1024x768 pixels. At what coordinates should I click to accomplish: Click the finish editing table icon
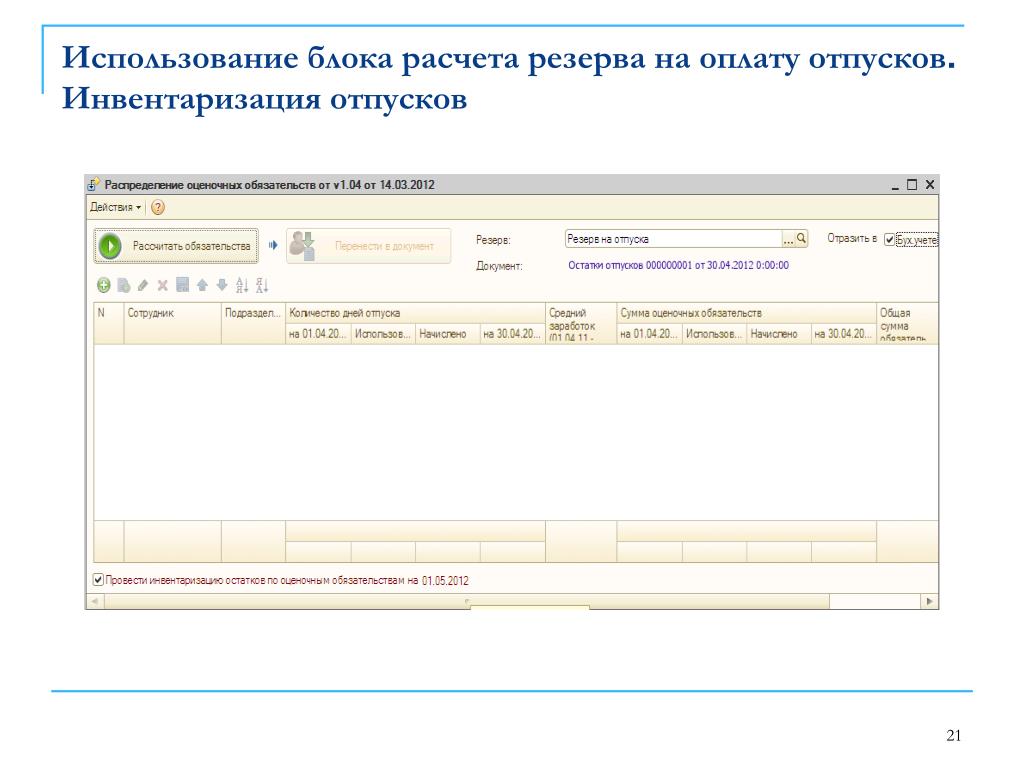click(x=183, y=285)
